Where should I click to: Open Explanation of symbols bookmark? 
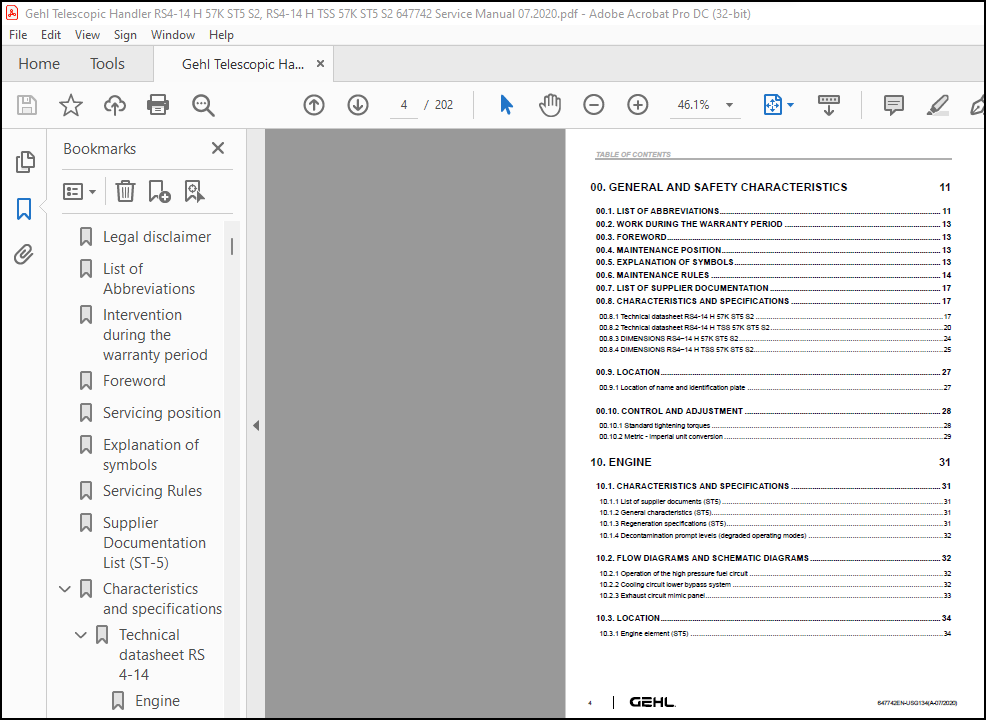[x=151, y=455]
